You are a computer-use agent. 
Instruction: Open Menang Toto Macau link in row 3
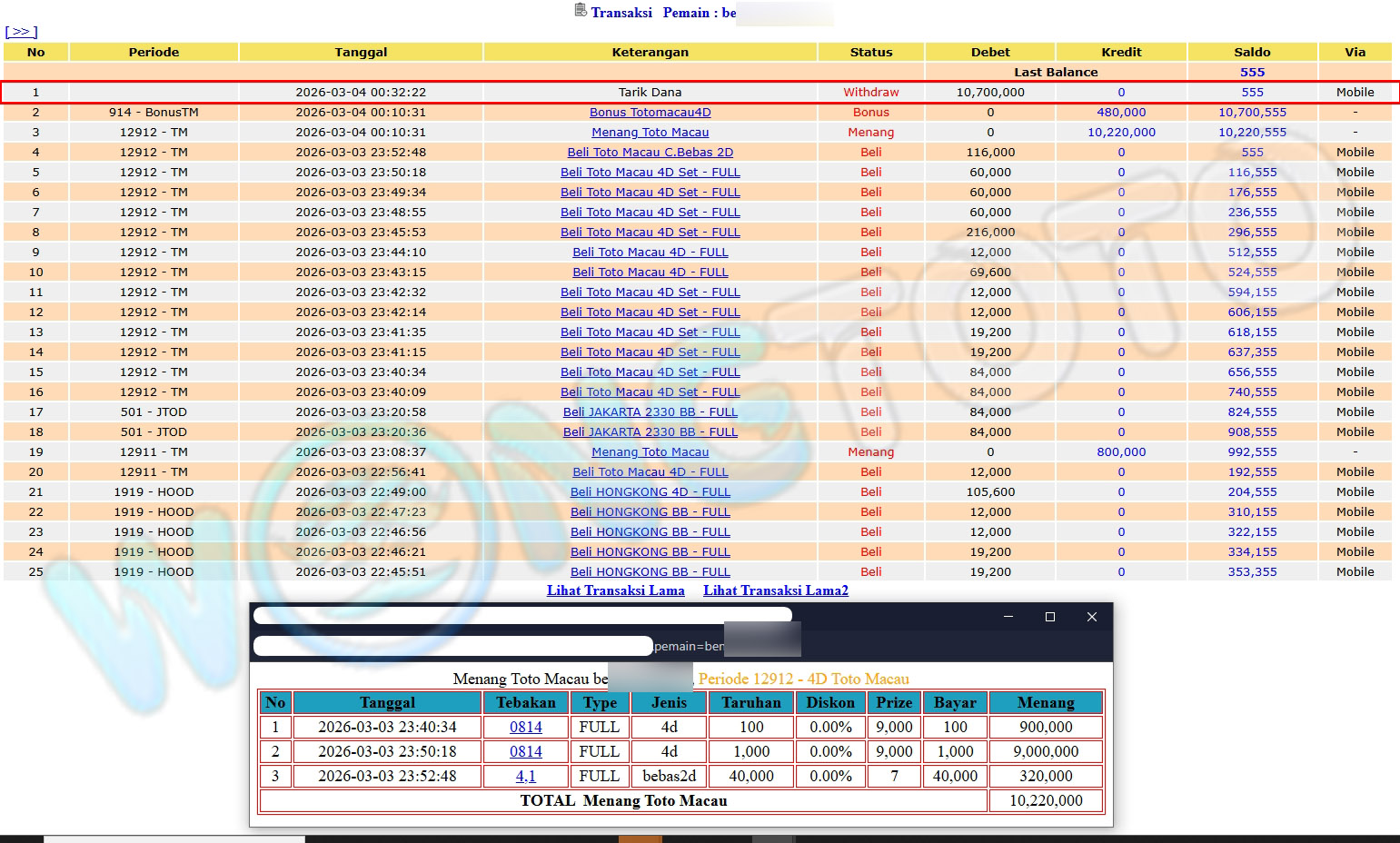[x=650, y=133]
